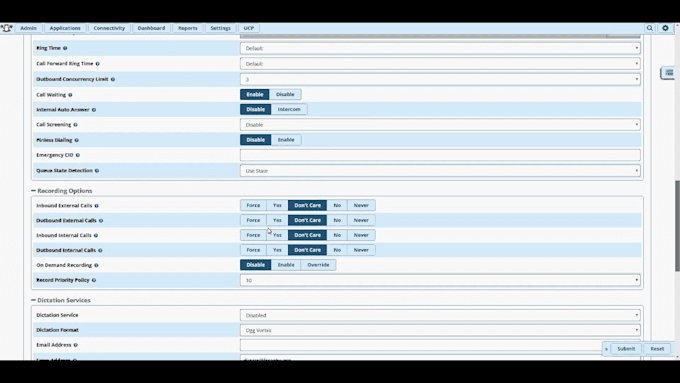Click the Call Screening help icon
The image size is (680, 383).
[x=75, y=125]
